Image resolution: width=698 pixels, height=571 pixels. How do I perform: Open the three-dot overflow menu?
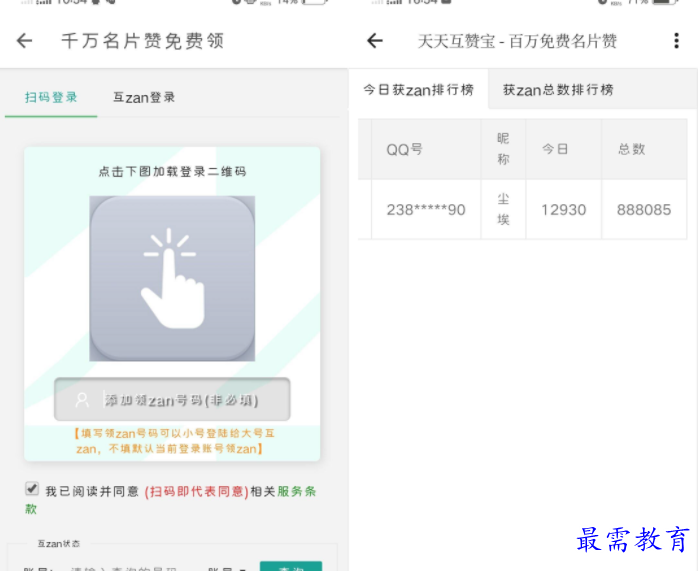point(676,40)
